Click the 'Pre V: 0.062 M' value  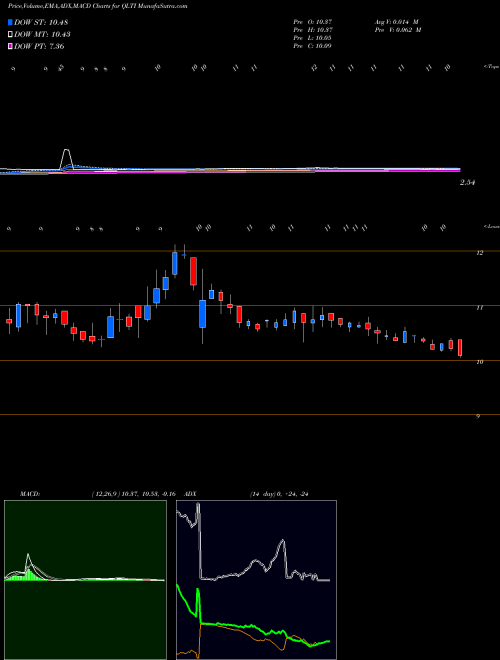pos(398,29)
